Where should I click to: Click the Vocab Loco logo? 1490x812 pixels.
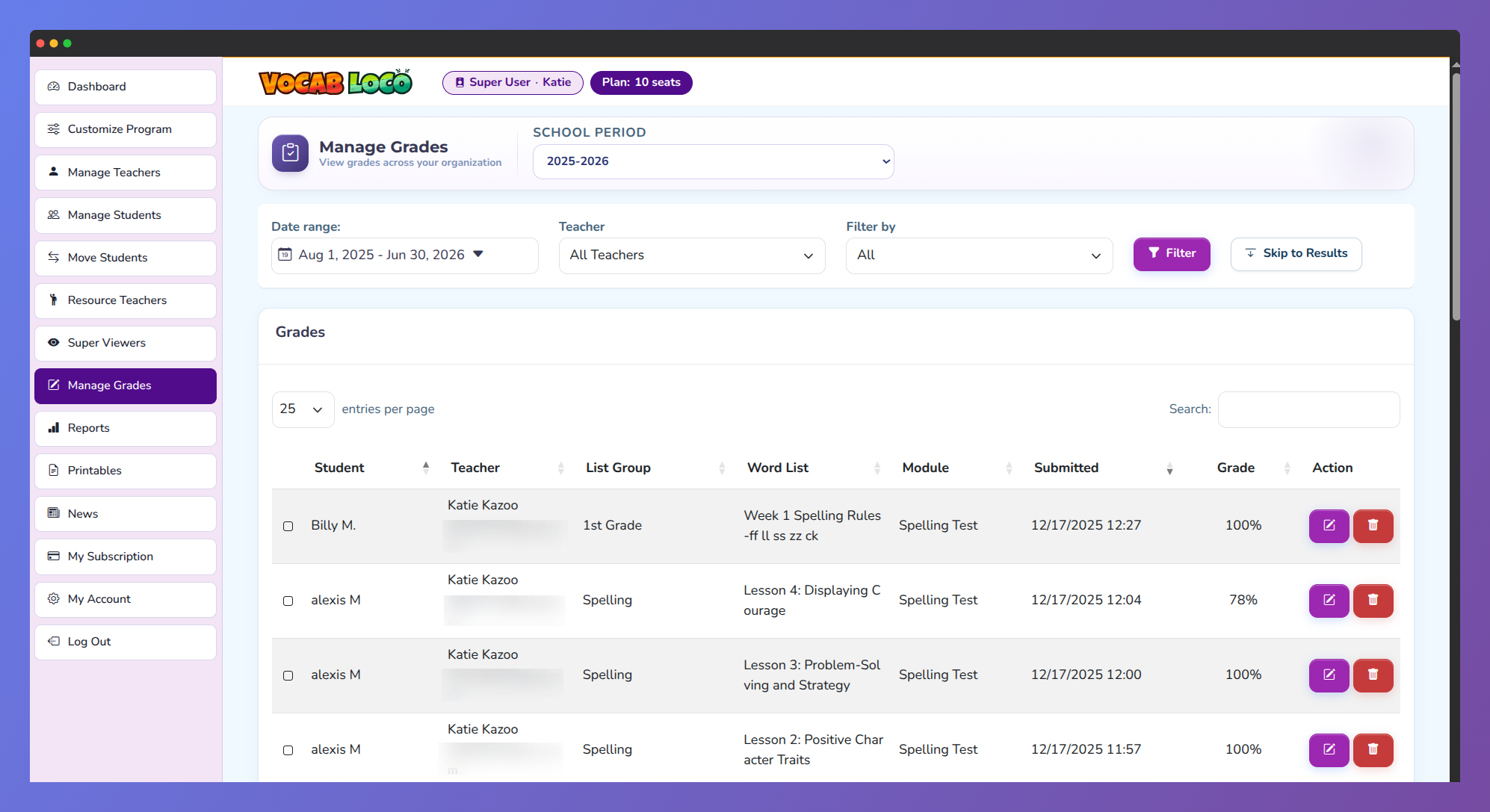tap(336, 82)
